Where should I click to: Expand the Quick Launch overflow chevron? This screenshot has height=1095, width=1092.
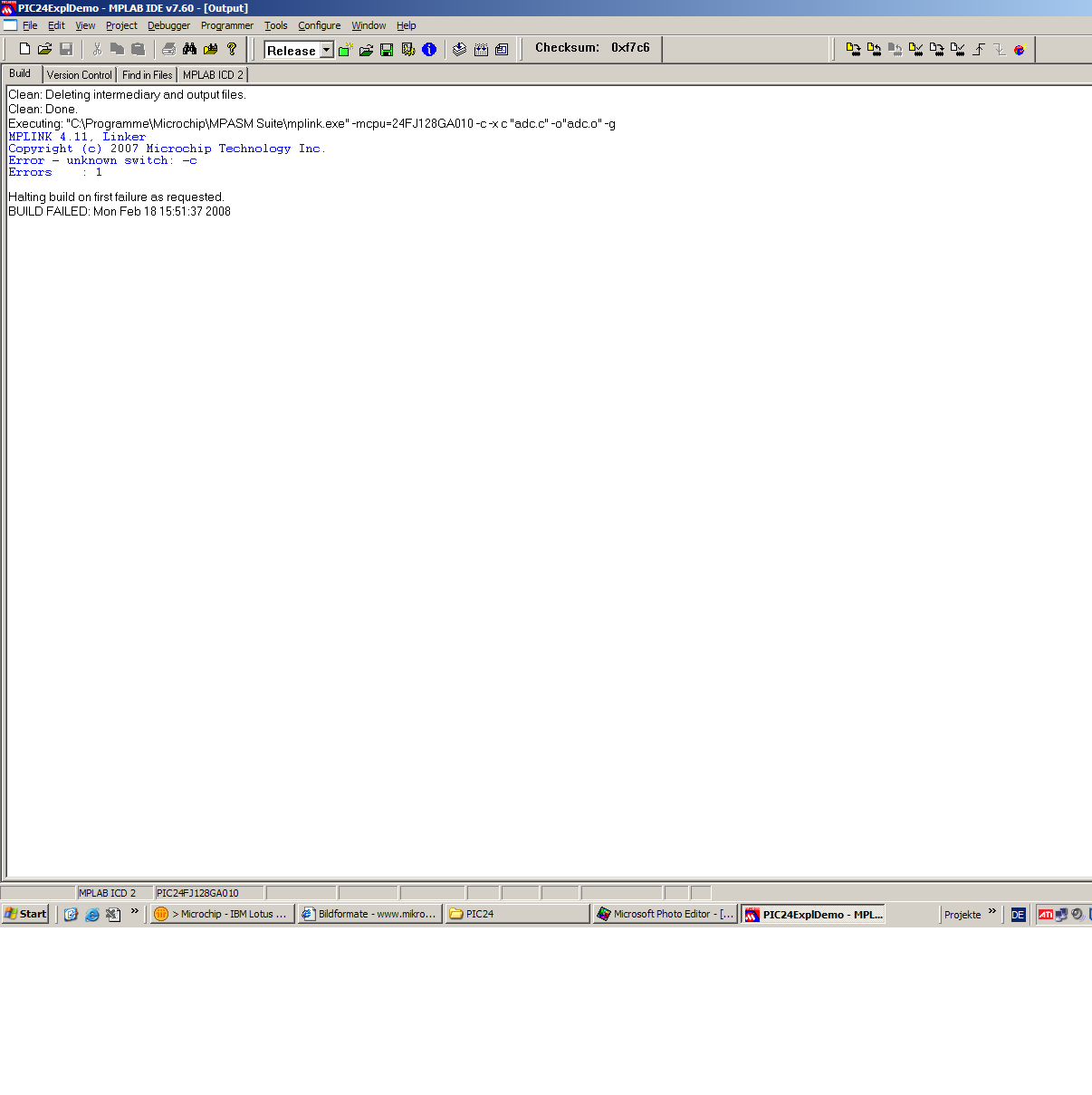coord(135,911)
